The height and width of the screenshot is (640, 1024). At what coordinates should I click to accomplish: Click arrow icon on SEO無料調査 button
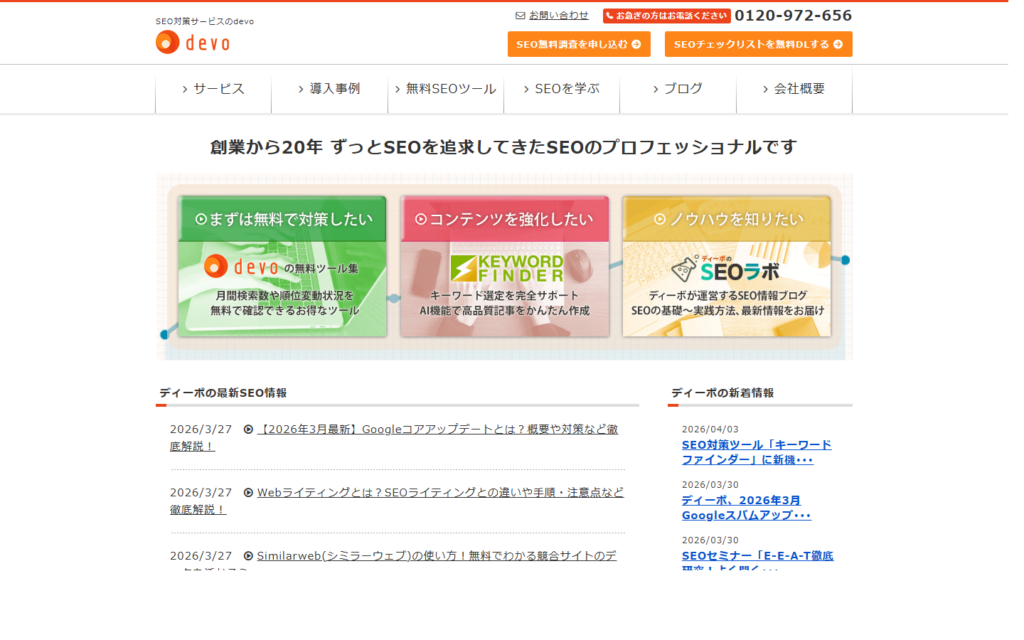pos(636,44)
